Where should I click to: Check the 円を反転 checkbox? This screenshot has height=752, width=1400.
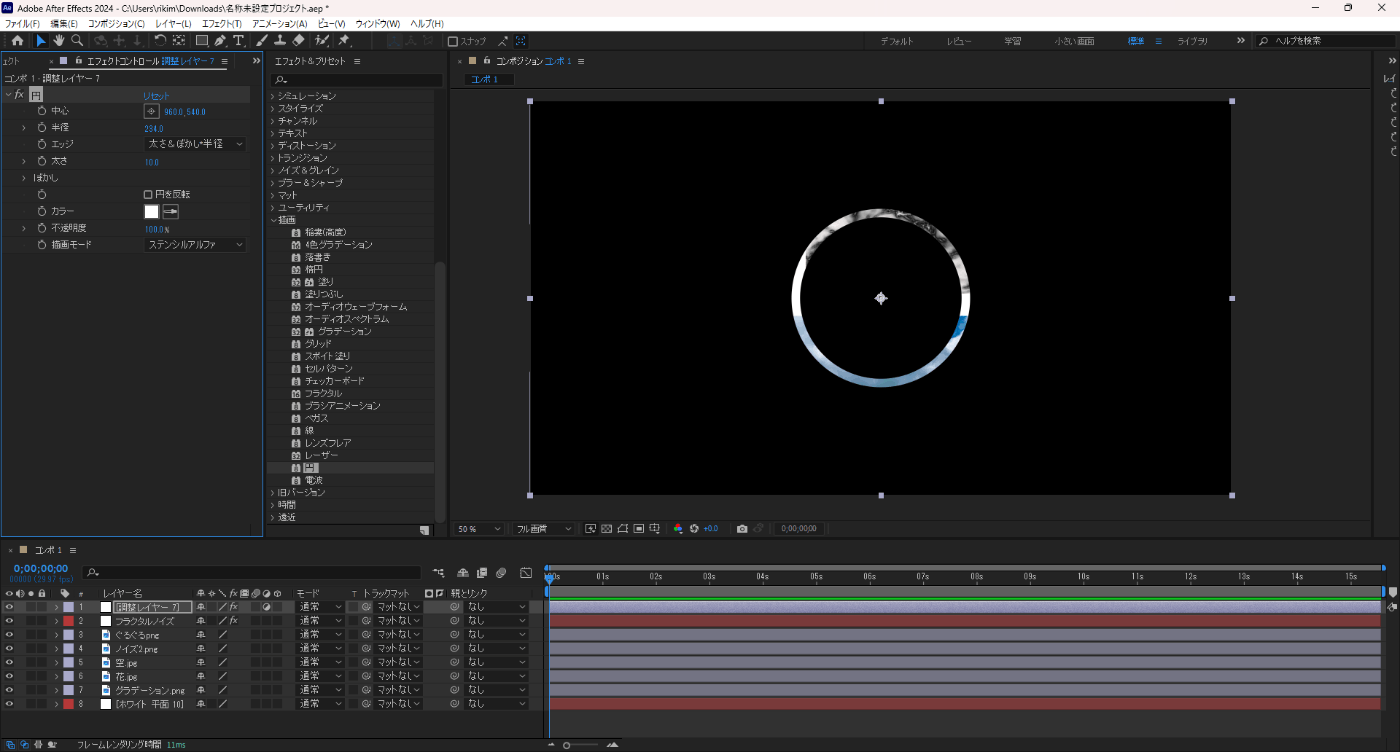(148, 194)
